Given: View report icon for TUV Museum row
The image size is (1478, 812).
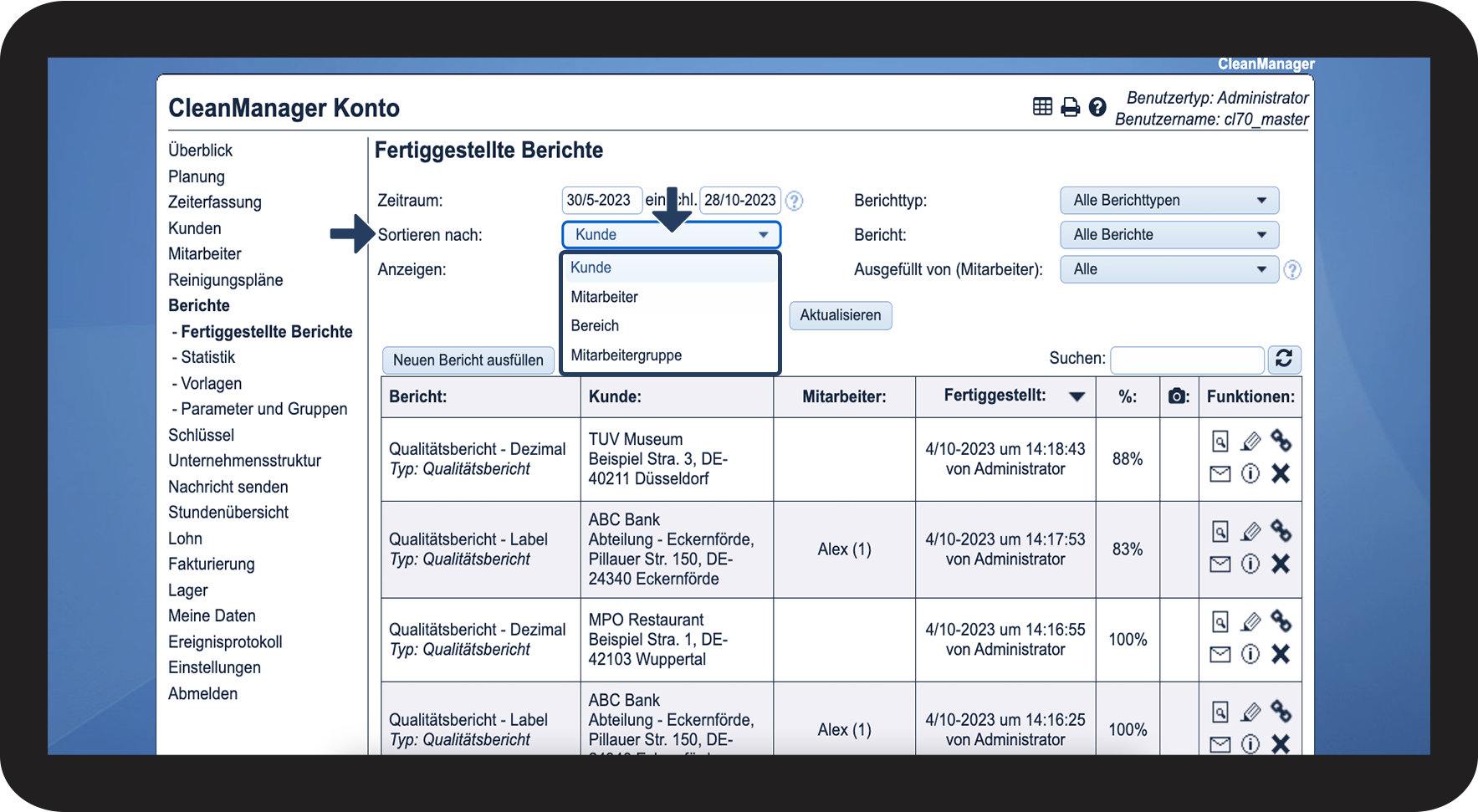Looking at the screenshot, I should point(1220,441).
